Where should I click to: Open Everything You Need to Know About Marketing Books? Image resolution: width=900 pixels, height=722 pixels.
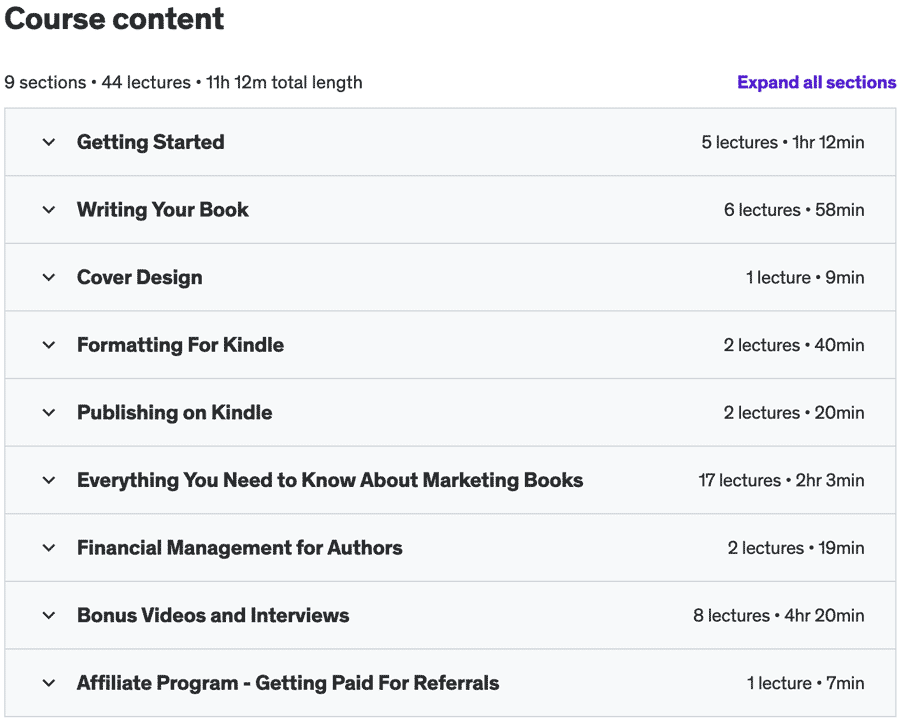coord(330,480)
